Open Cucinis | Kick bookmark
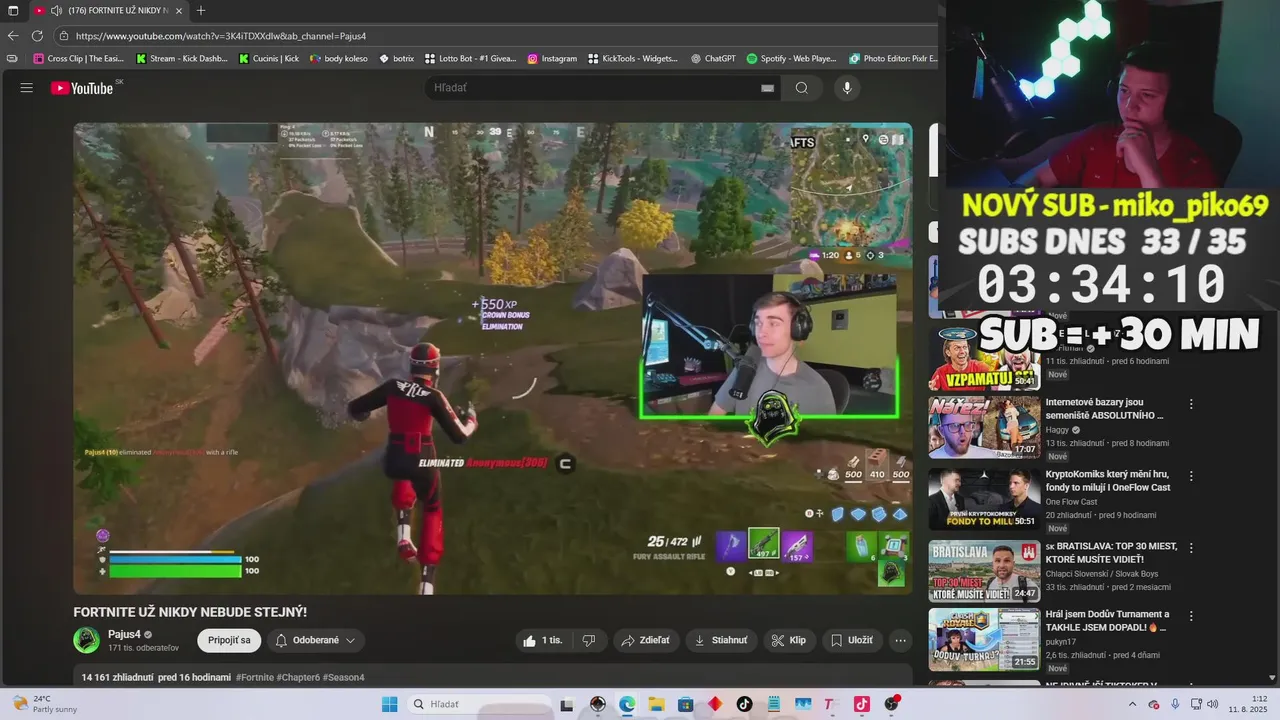This screenshot has height=720, width=1280. click(x=269, y=59)
